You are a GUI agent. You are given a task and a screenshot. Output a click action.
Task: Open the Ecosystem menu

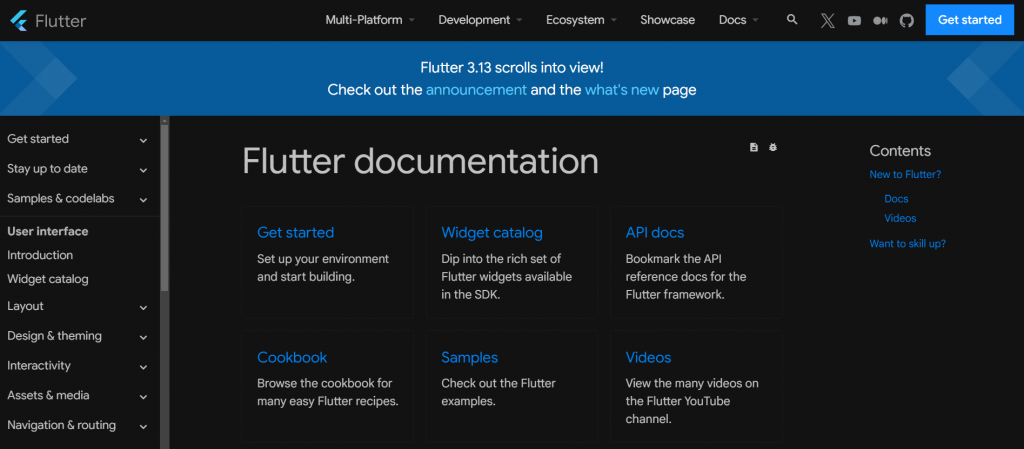coord(581,20)
